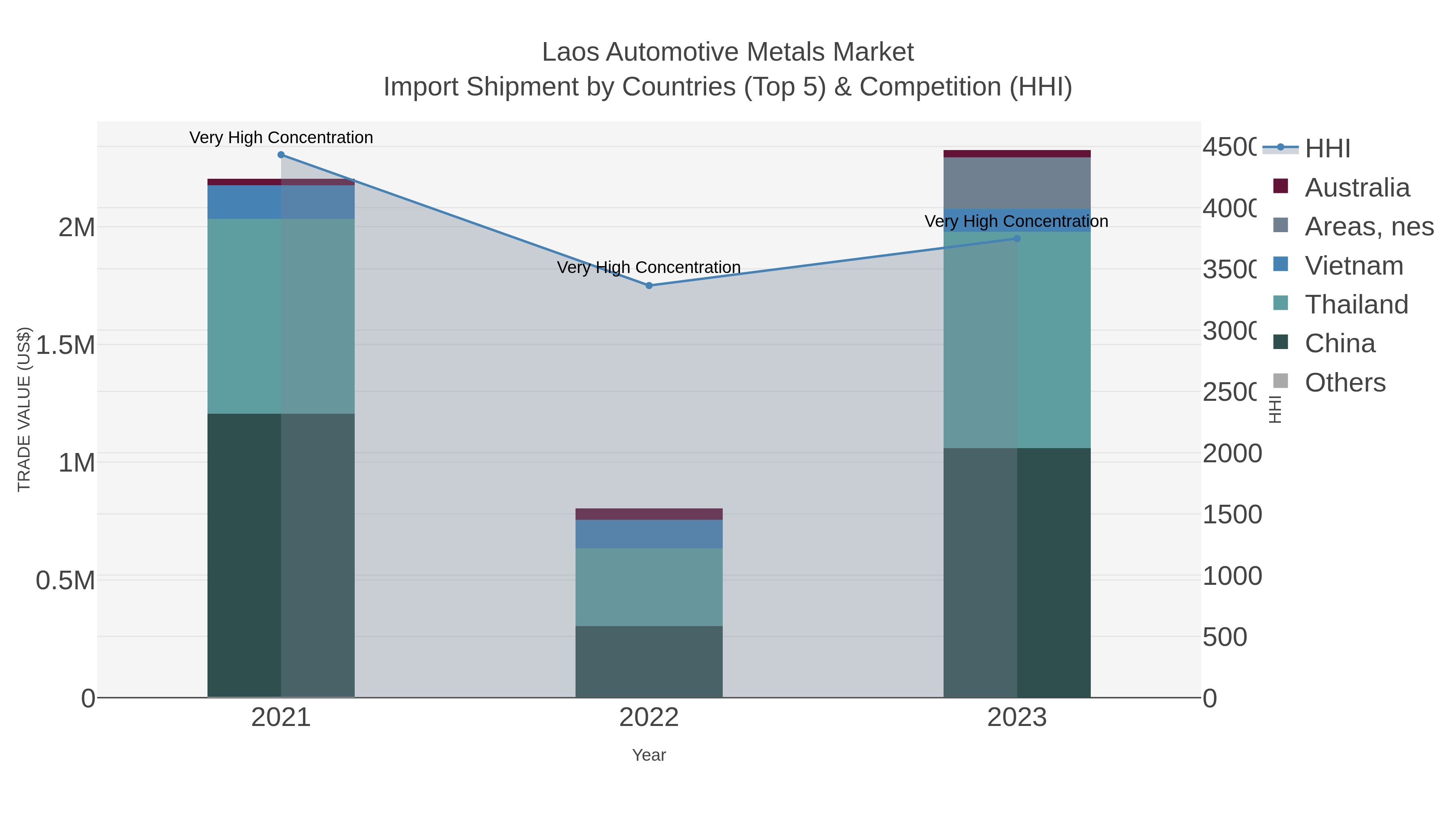Click the 500 HHI axis tick
1456x819 pixels.
click(1225, 637)
